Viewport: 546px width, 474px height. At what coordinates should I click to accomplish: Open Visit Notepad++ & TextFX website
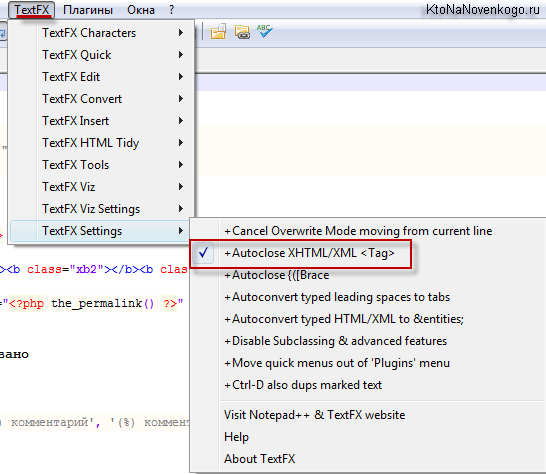[368, 415]
